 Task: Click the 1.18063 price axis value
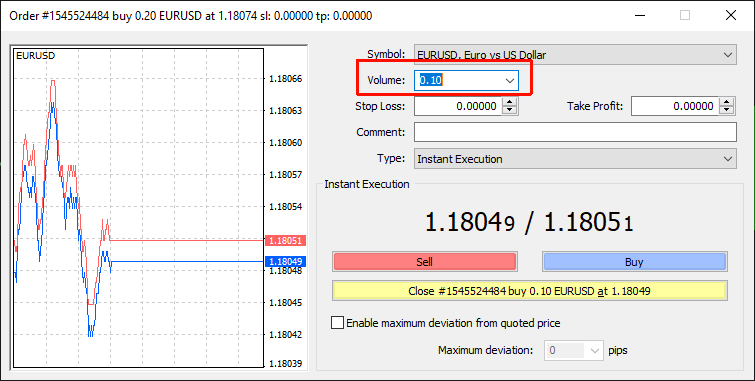tap(286, 111)
